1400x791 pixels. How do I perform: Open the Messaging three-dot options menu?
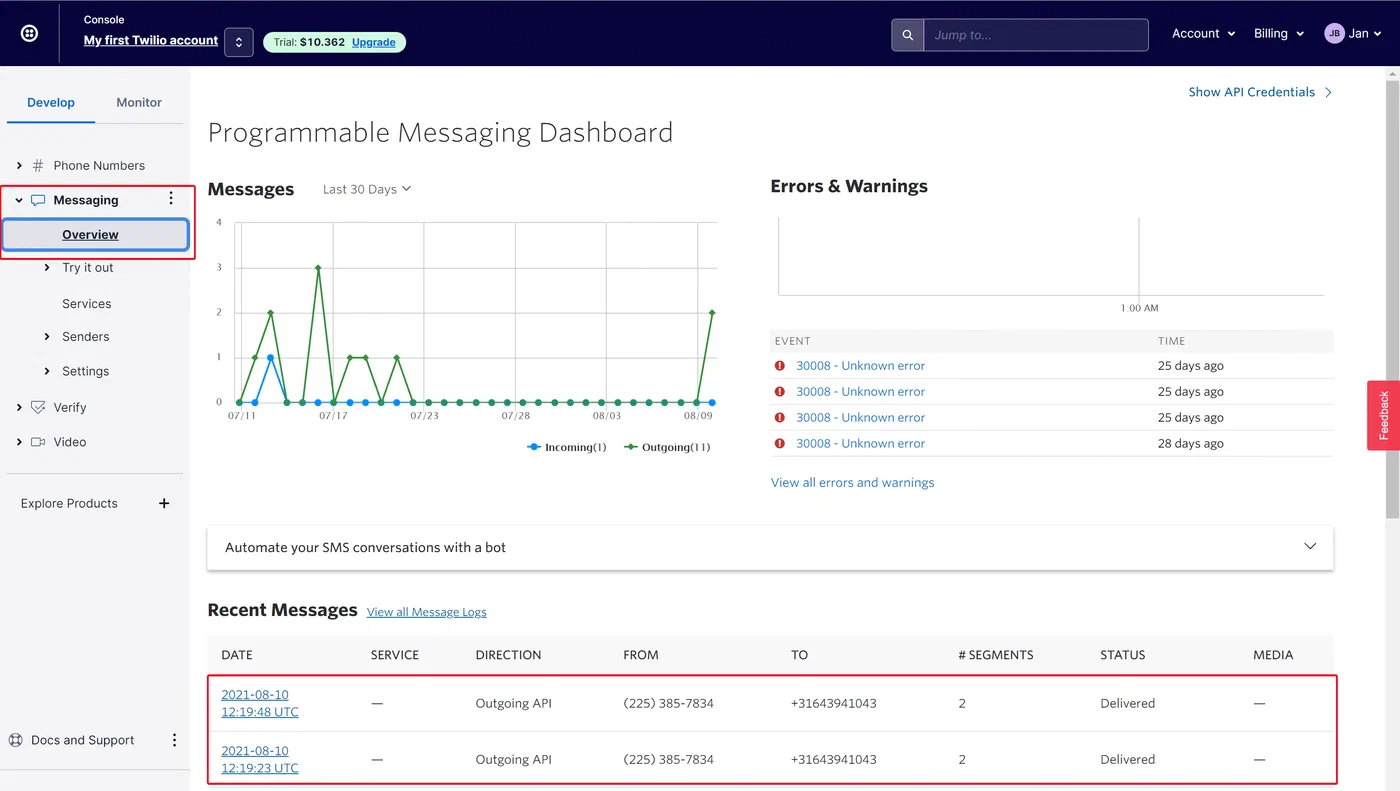(171, 199)
